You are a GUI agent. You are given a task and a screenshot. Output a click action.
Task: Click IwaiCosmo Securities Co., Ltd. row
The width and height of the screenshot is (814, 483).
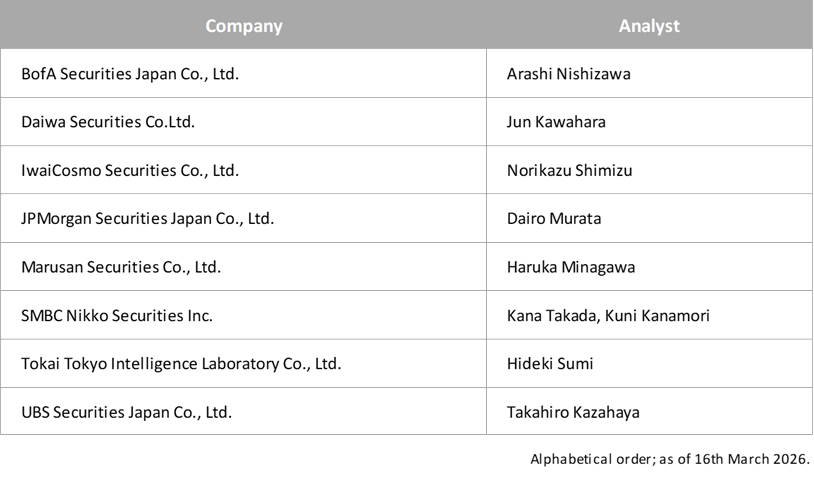(x=129, y=170)
